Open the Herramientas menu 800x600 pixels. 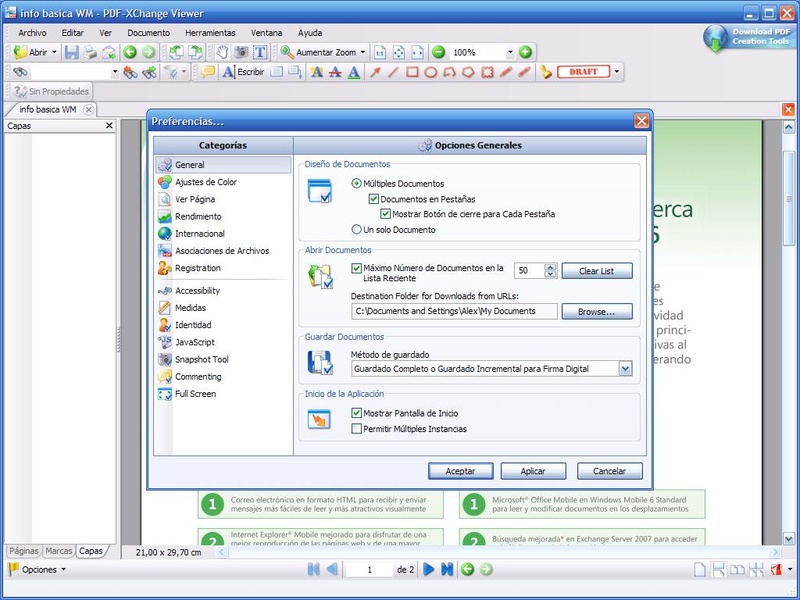[210, 33]
